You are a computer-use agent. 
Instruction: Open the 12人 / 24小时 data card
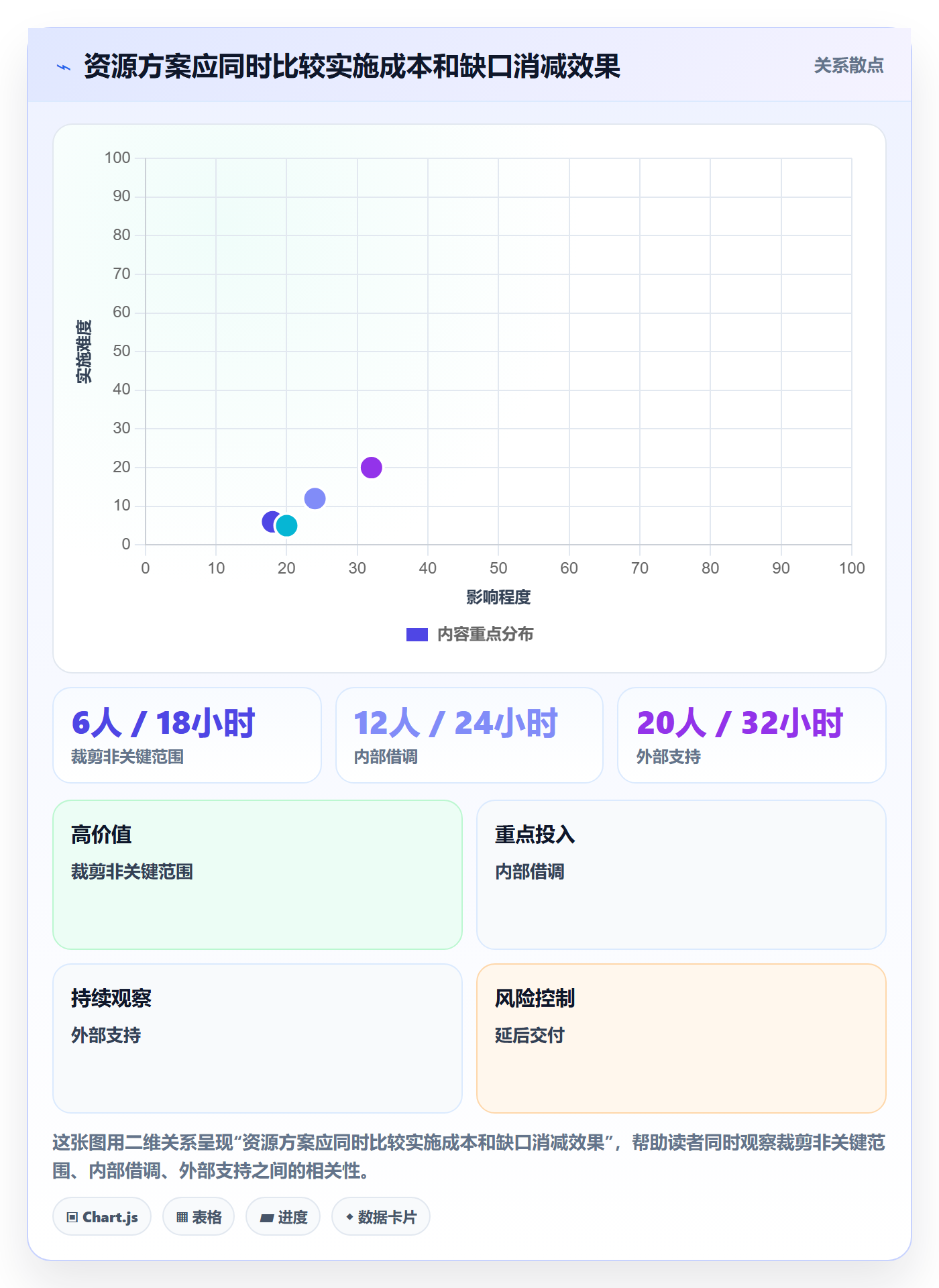[x=469, y=735]
